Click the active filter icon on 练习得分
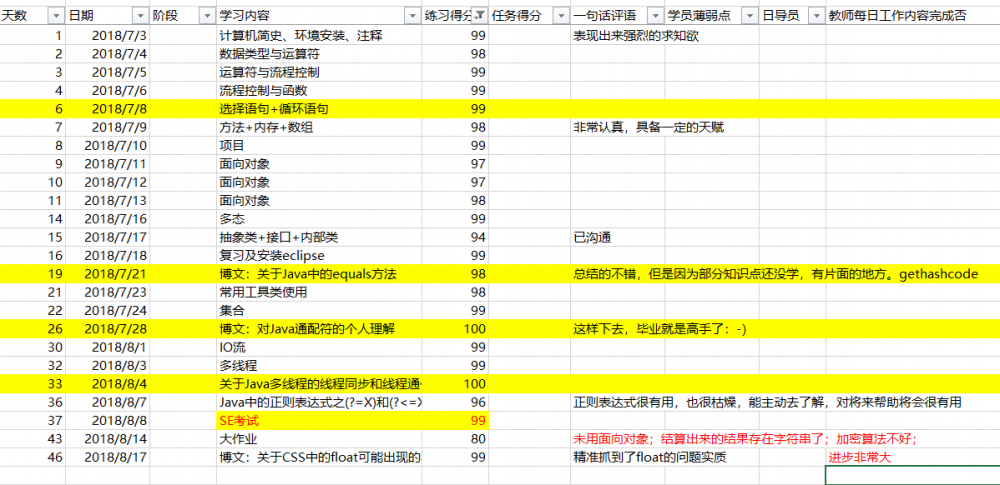This screenshot has height=485, width=1000. [480, 16]
